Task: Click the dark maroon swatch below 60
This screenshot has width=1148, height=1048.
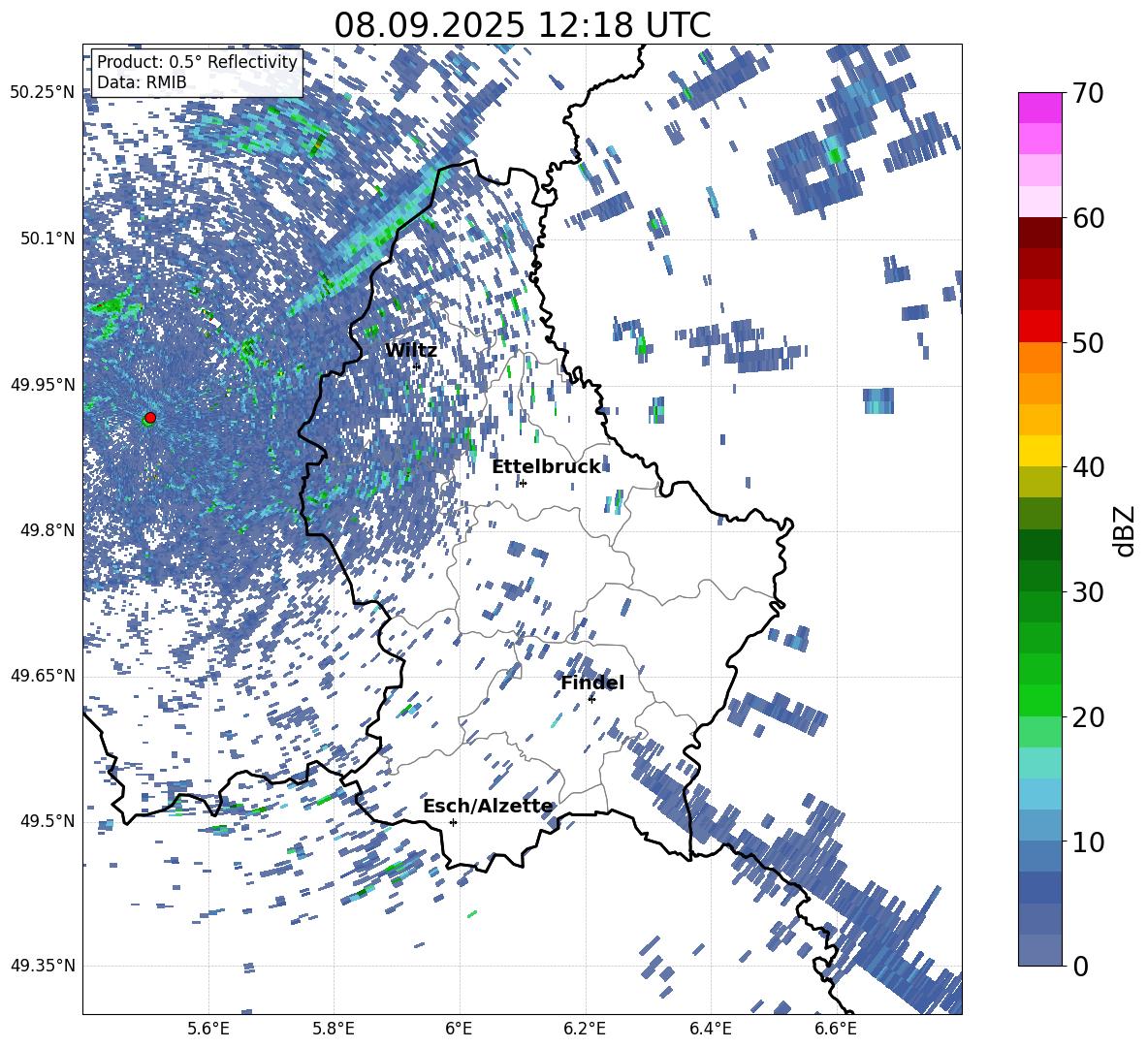Action: pos(1040,234)
